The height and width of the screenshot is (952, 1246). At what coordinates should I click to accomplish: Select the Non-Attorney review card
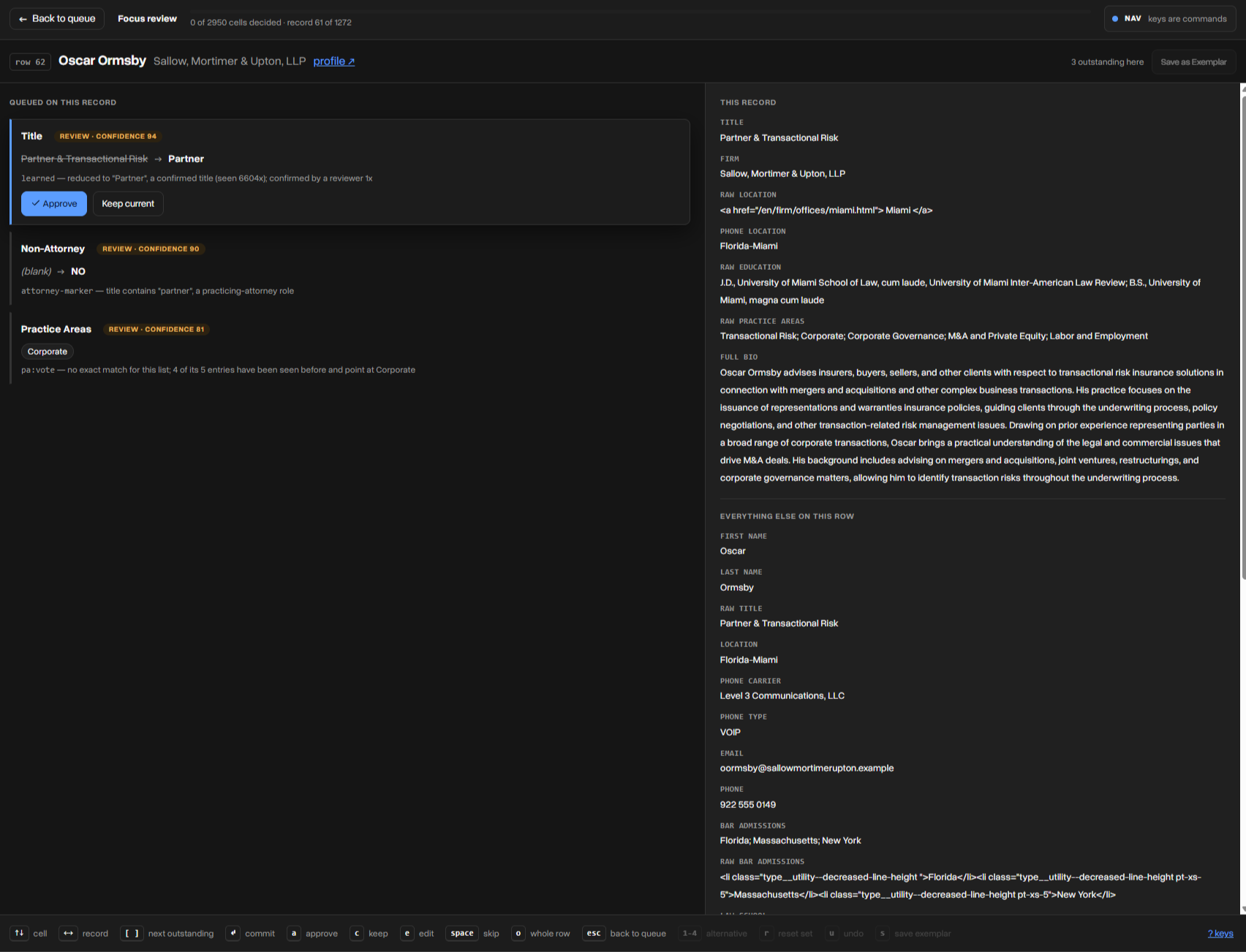pos(350,269)
